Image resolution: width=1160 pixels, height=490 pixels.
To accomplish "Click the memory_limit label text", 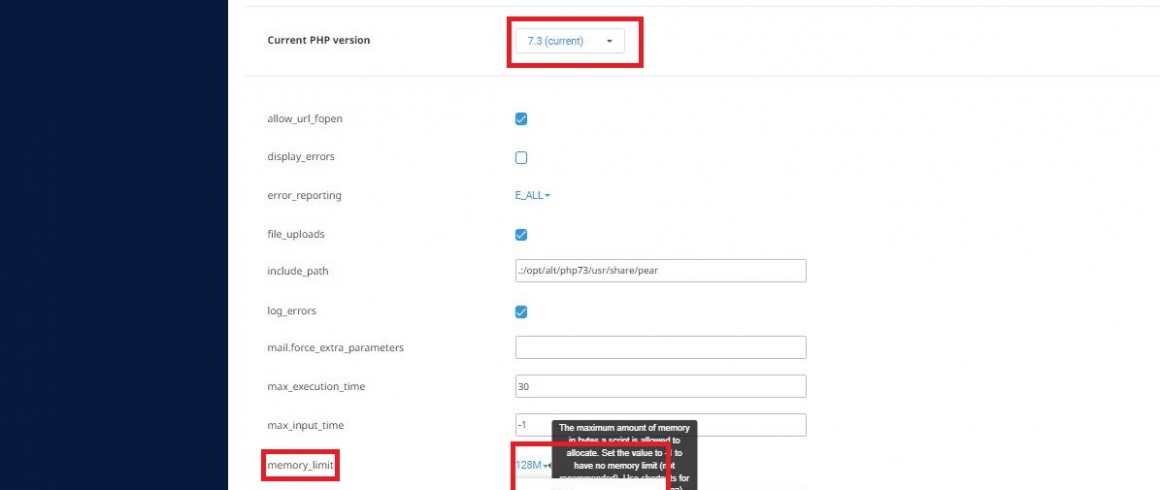I will click(x=300, y=466).
